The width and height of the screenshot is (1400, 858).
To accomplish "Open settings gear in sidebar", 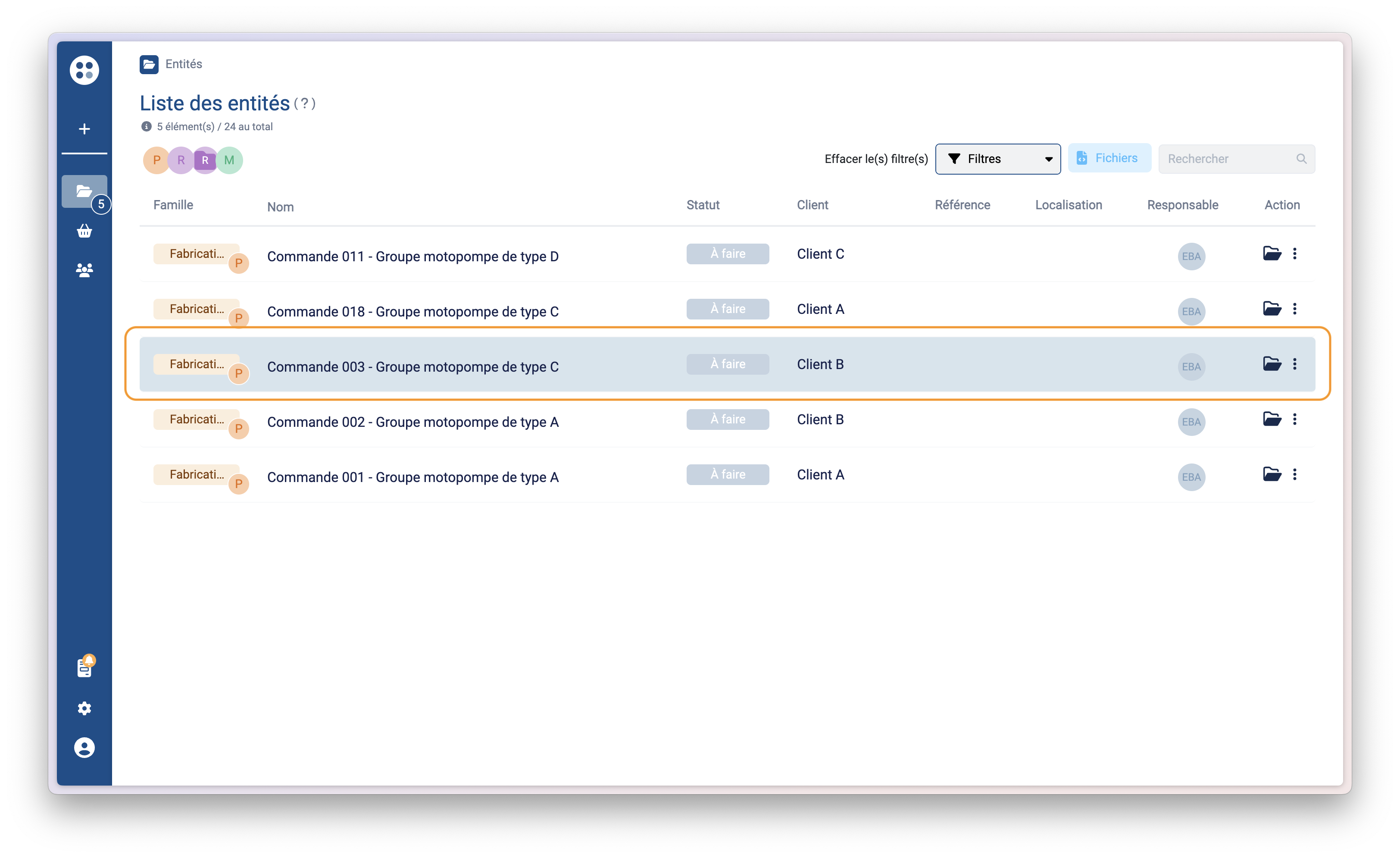I will point(84,708).
